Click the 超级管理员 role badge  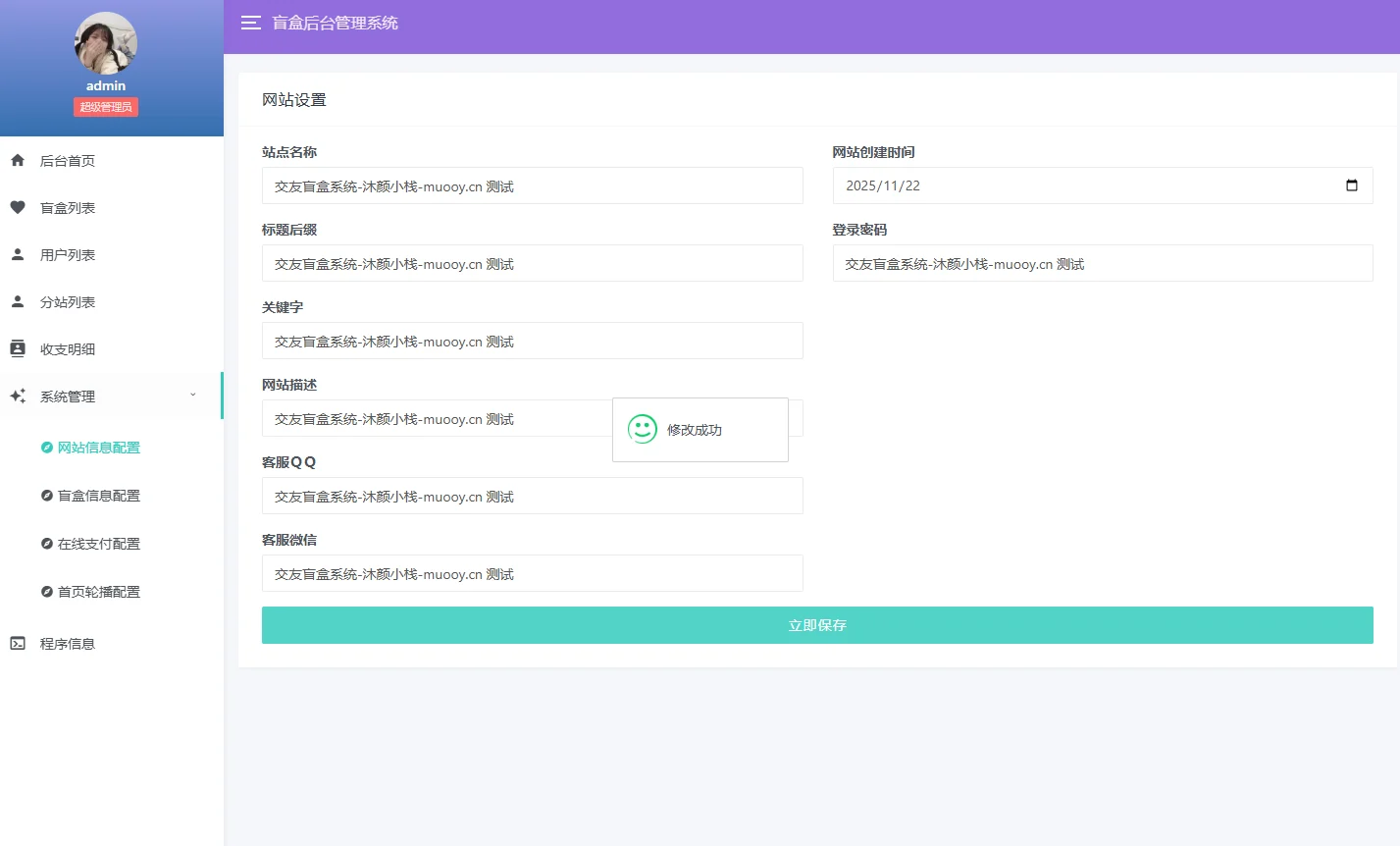click(x=106, y=107)
